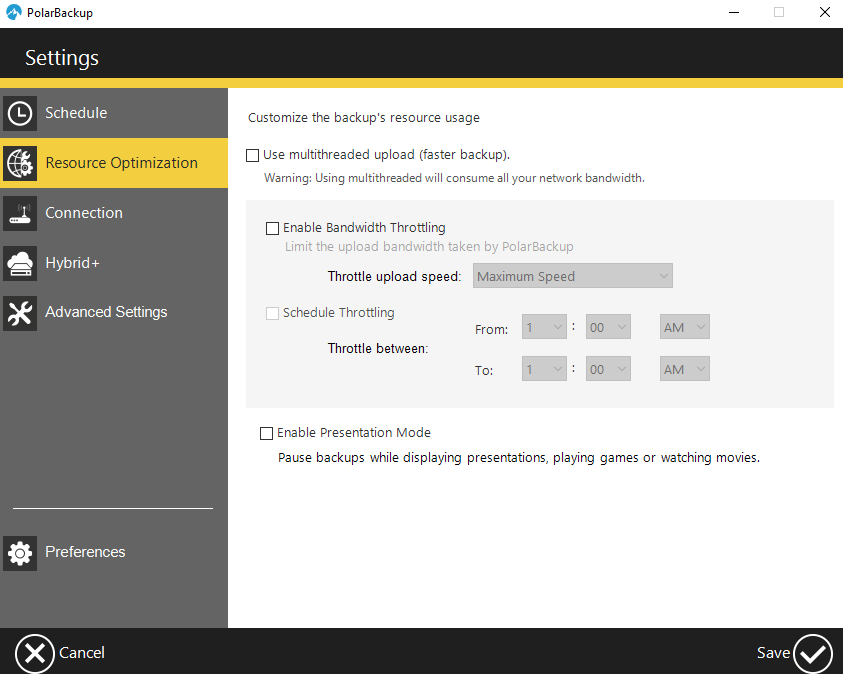Click the 'To:' label
This screenshot has height=674, width=843.
pos(484,370)
